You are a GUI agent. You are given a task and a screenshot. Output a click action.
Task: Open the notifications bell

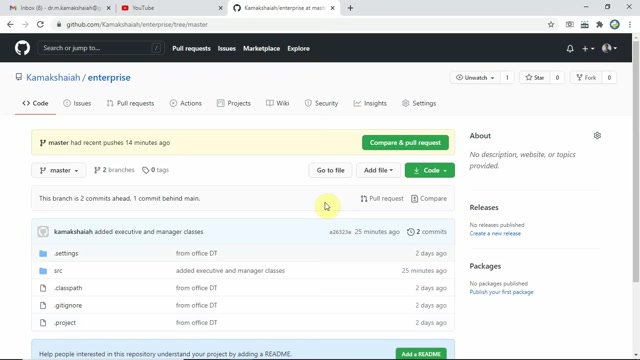coord(570,49)
